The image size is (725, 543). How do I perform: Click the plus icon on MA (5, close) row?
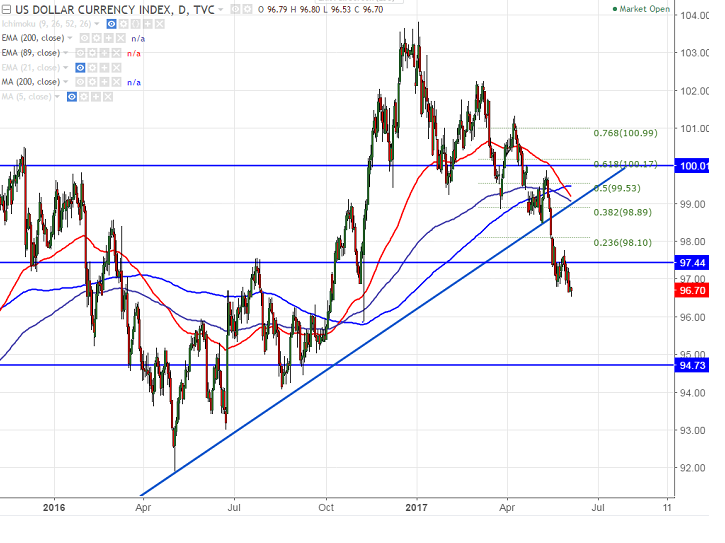click(96, 97)
